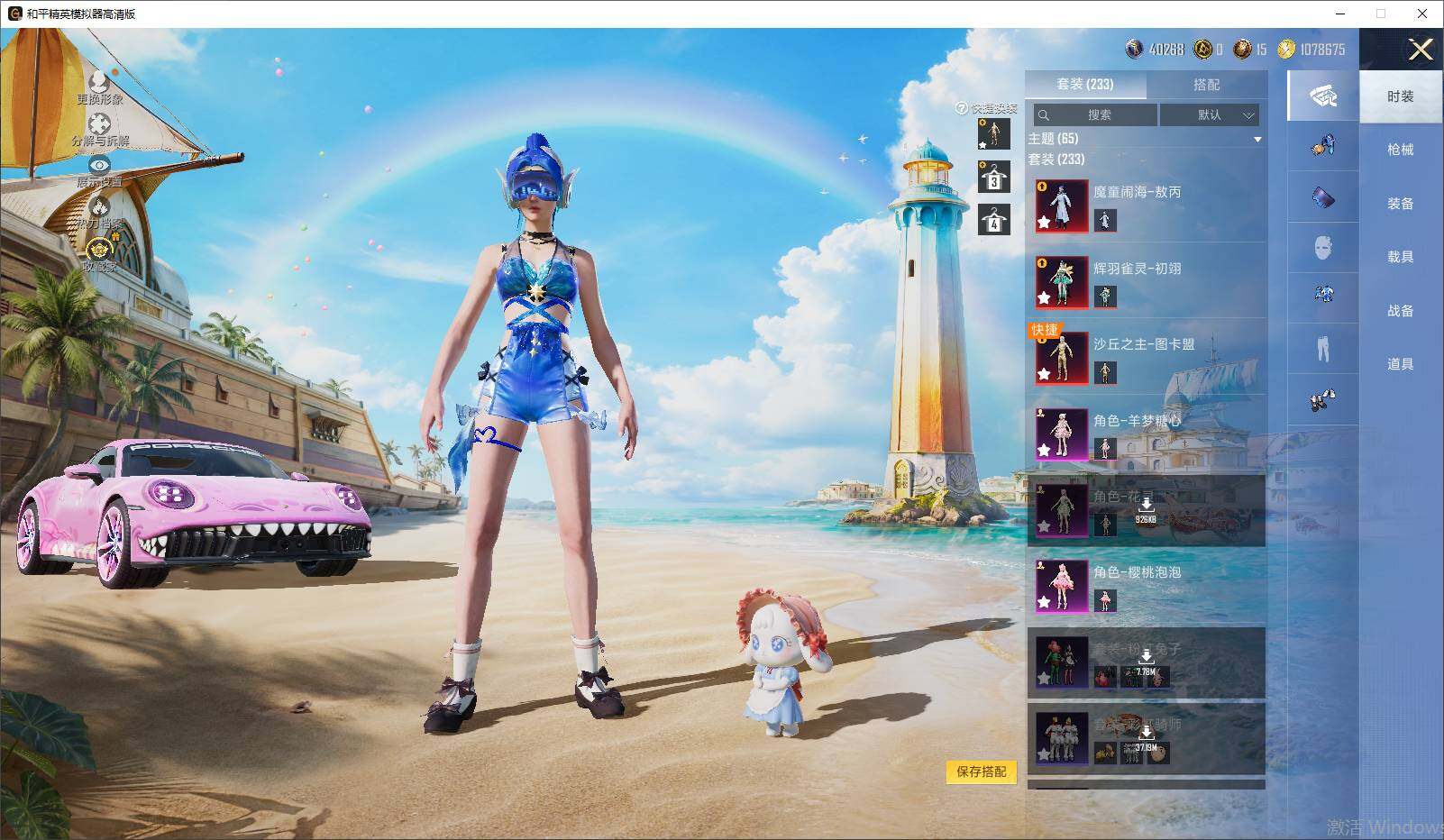The height and width of the screenshot is (840, 1444).
Task: Select the 辉羽雀灵-初翎 outfit thumbnail
Action: tap(1062, 281)
